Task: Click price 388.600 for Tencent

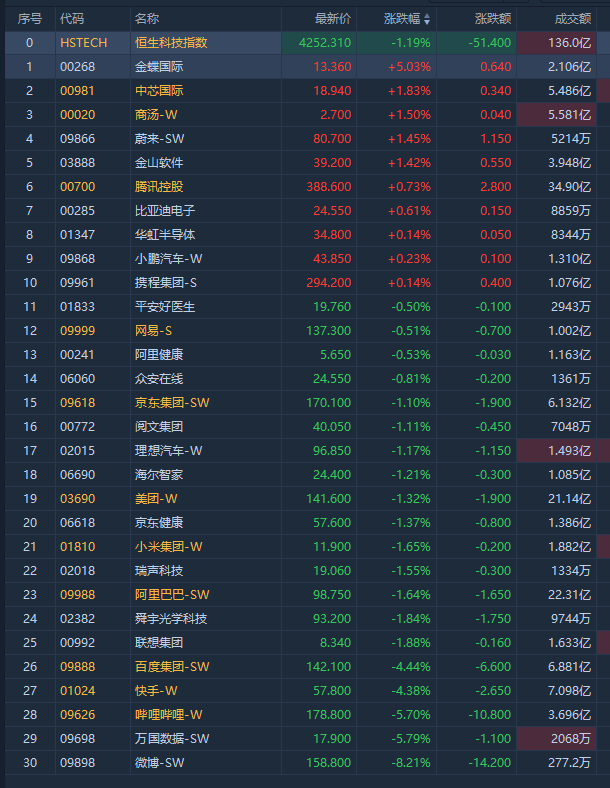Action: [329, 187]
